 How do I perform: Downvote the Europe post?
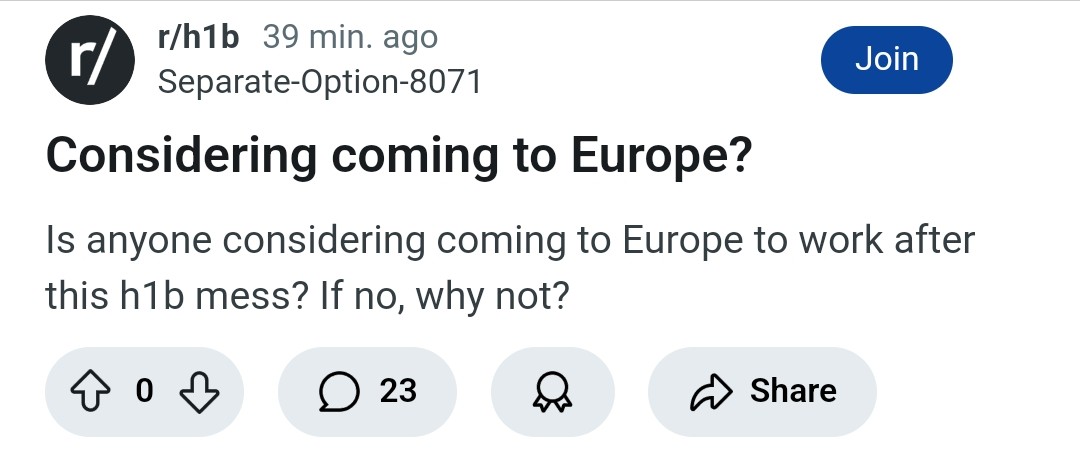[x=199, y=391]
